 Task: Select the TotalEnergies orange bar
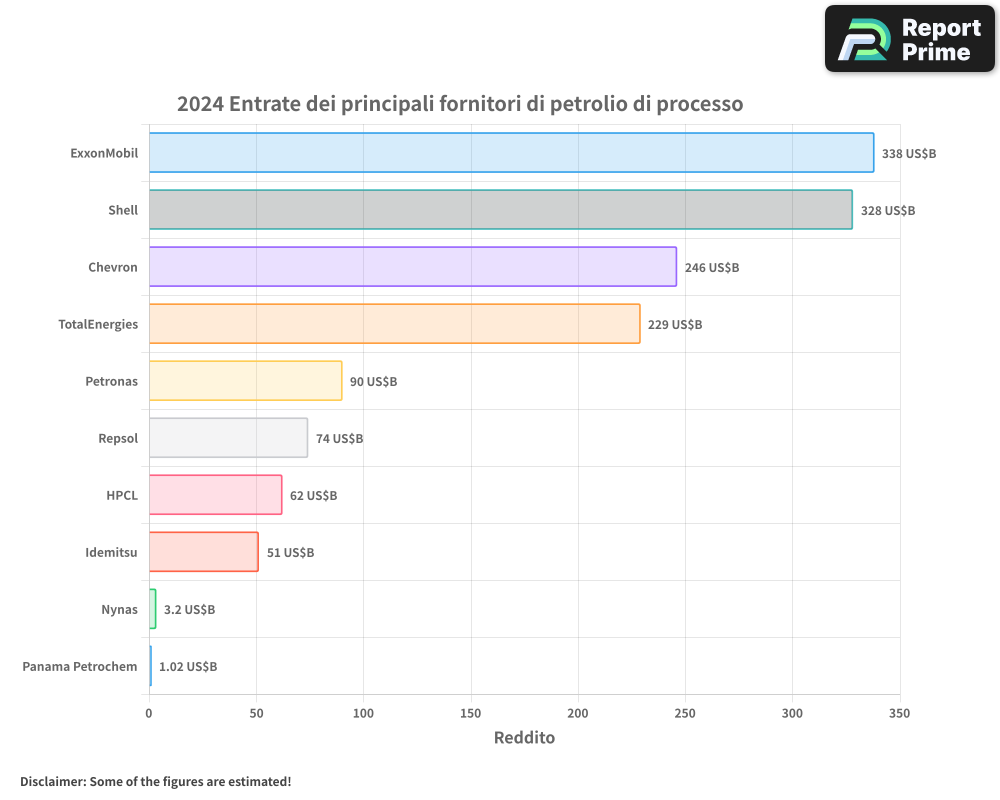point(394,324)
